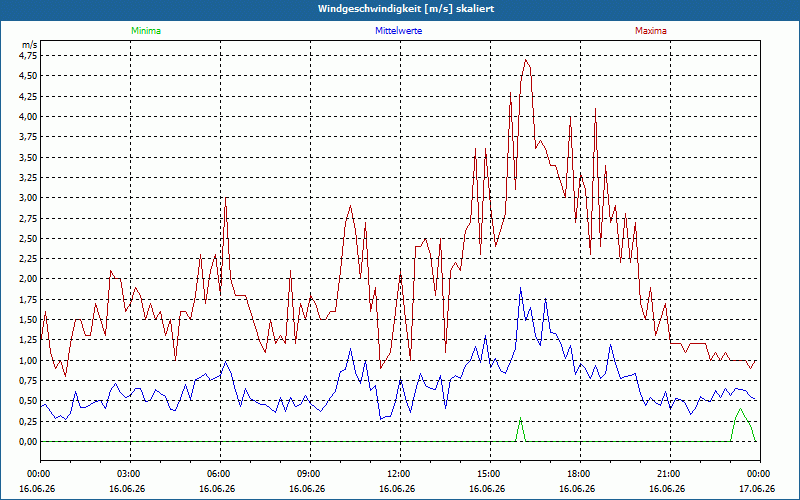Click the 4,00 y-axis value
The height and width of the screenshot is (500, 800).
tap(28, 116)
